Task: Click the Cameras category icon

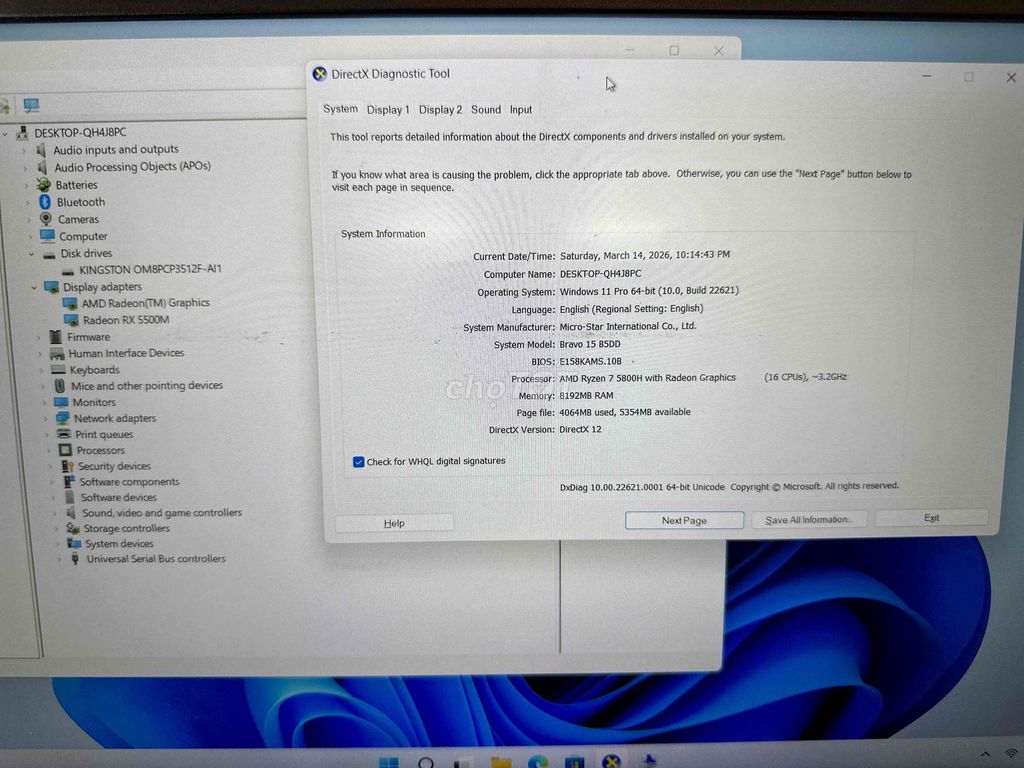Action: [x=46, y=219]
